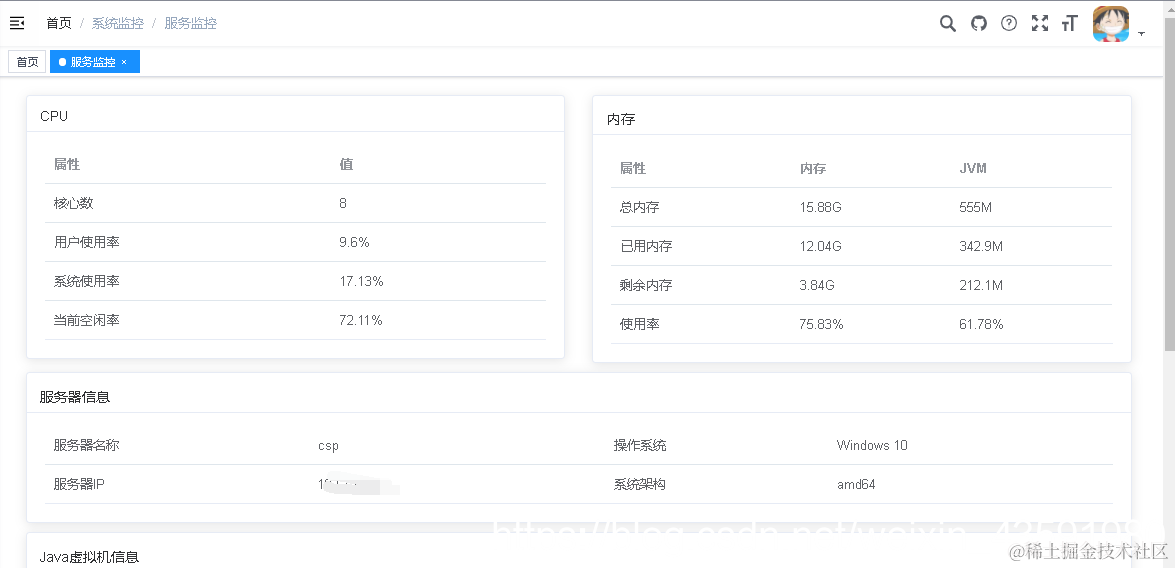Select the 61.78% JVM usage value
This screenshot has height=568, width=1175.
(x=981, y=324)
